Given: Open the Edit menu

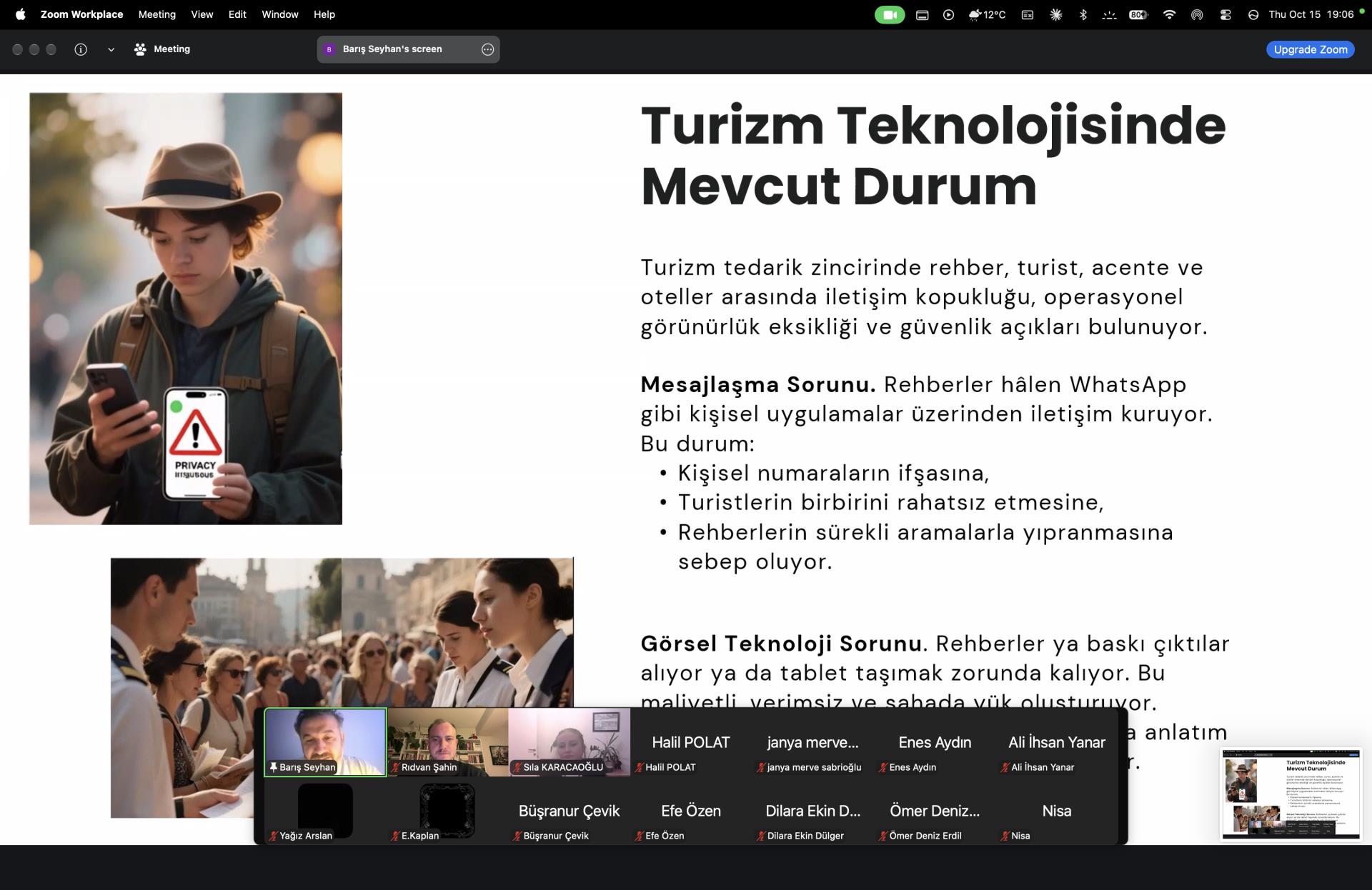Looking at the screenshot, I should pos(237,14).
